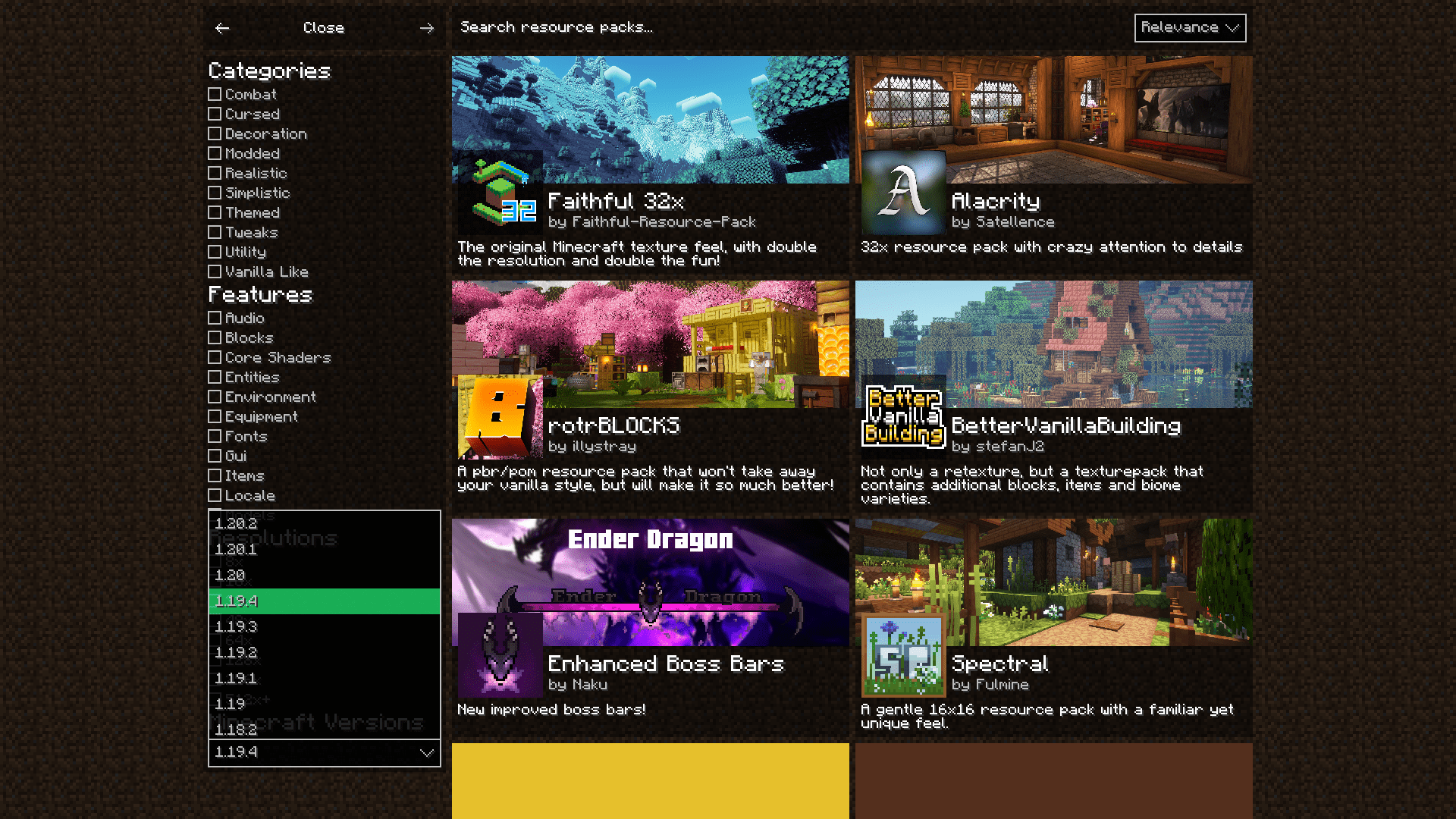The width and height of the screenshot is (1456, 819).
Task: Enable the Utility category checkbox
Action: [x=215, y=252]
